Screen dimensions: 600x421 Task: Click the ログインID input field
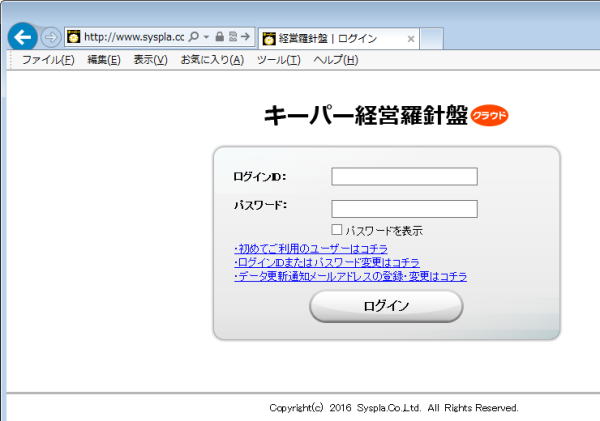pyautogui.click(x=404, y=176)
